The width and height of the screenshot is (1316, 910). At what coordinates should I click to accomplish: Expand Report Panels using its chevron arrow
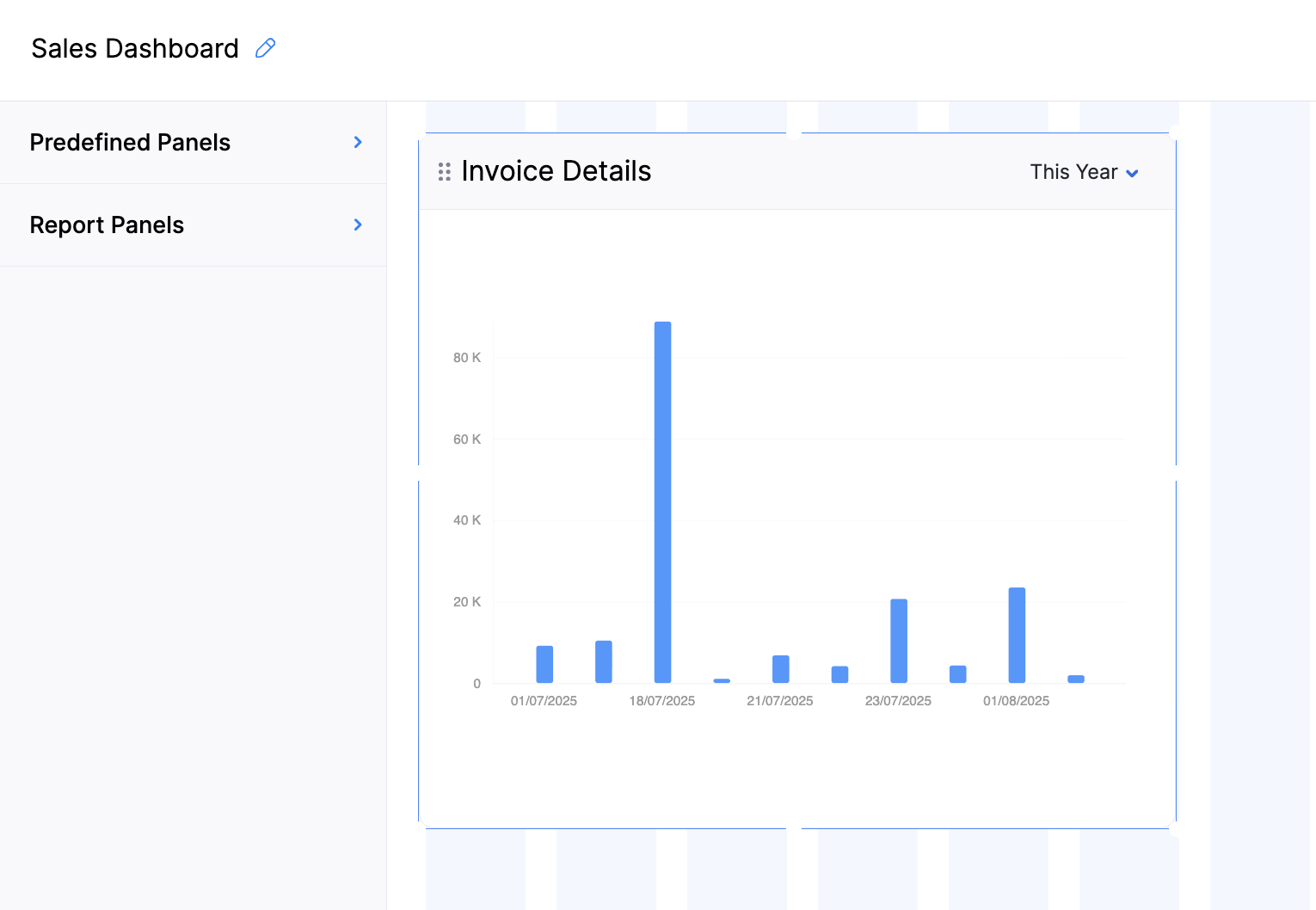click(x=358, y=224)
